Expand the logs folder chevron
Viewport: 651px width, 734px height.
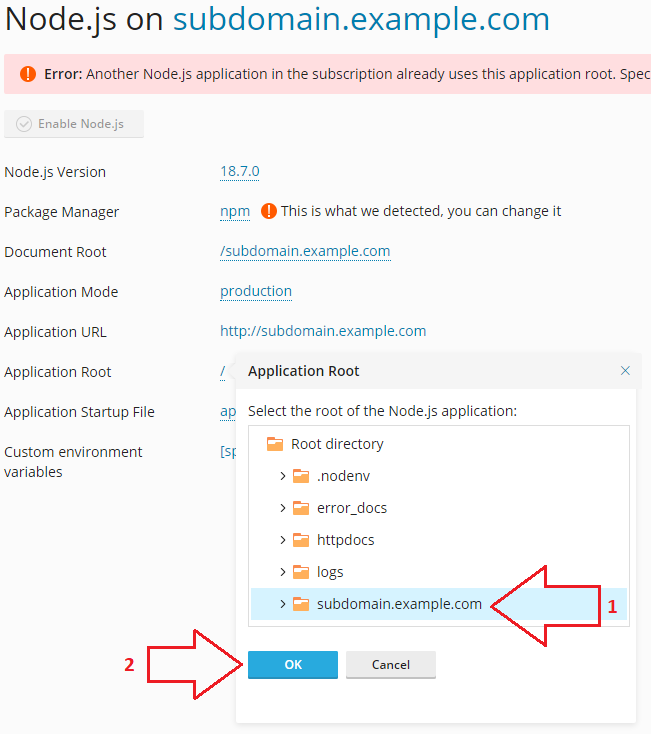(x=283, y=572)
